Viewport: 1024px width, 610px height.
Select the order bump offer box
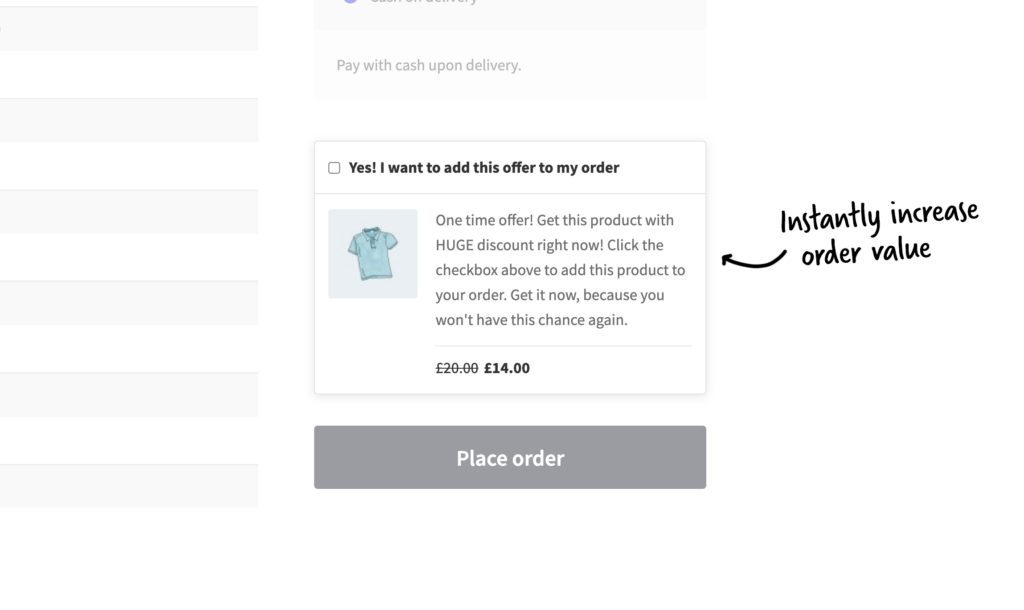pyautogui.click(x=510, y=266)
